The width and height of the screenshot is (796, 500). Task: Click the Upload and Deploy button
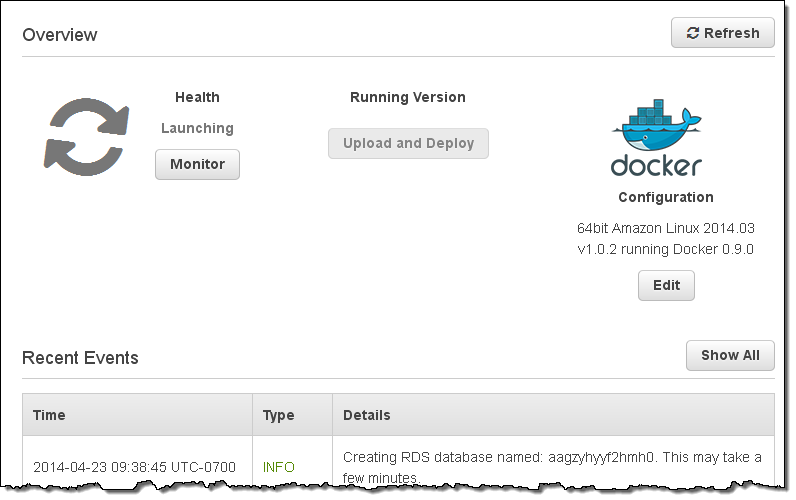pyautogui.click(x=408, y=143)
